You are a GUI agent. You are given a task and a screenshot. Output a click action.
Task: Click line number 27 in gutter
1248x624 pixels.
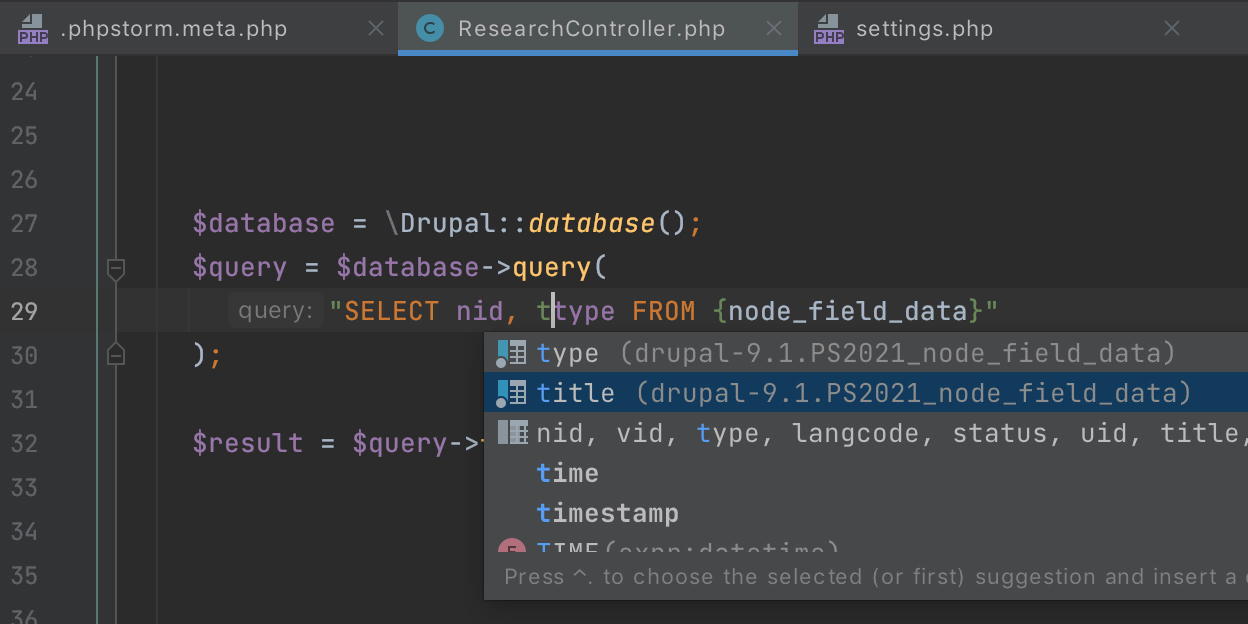24,223
